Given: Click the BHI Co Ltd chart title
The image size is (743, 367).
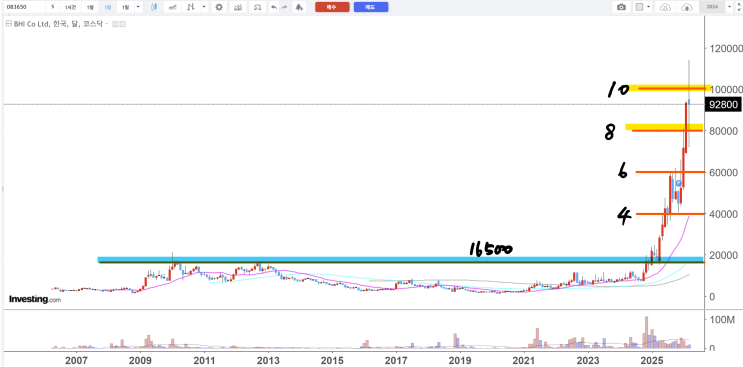Looking at the screenshot, I should click(58, 24).
